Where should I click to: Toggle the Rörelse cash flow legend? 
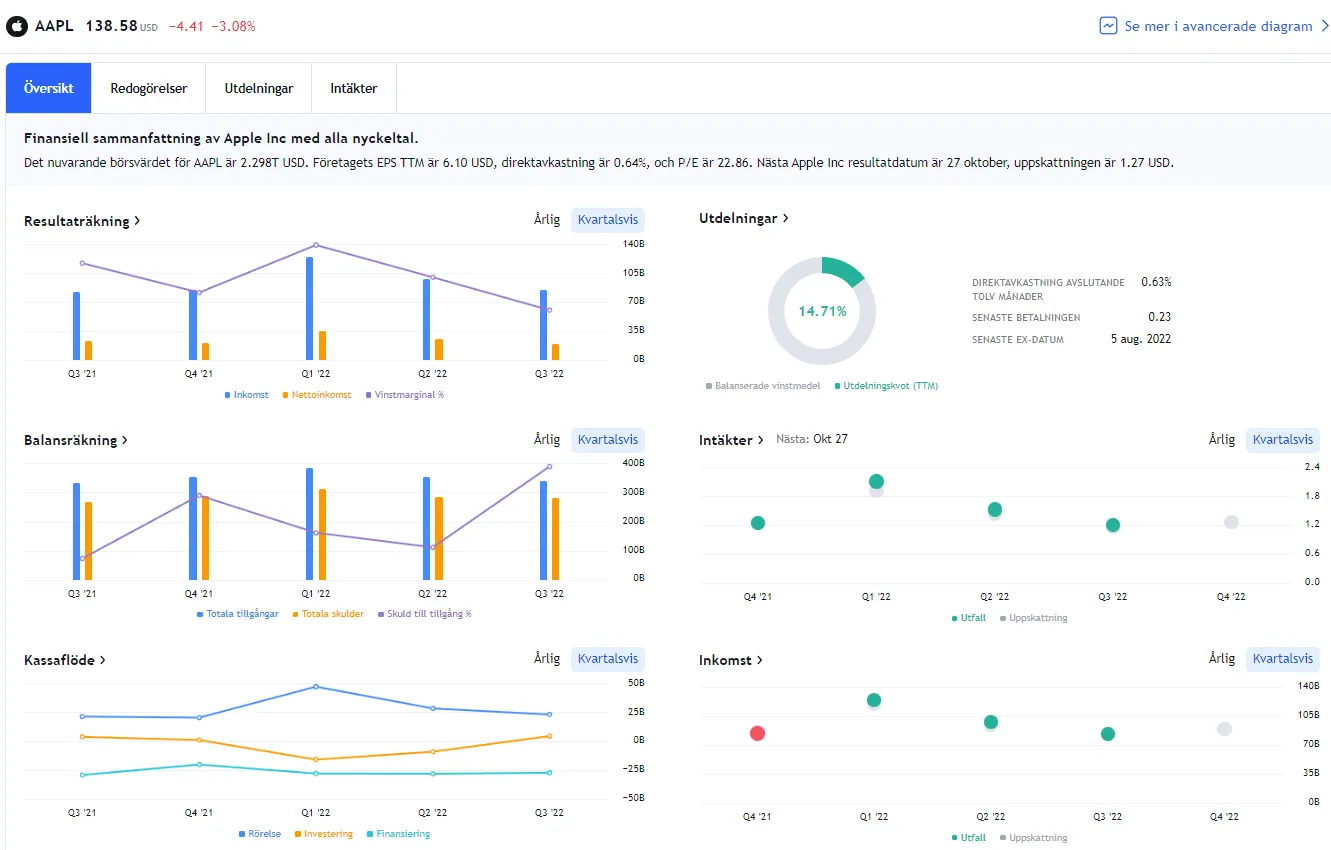tap(260, 834)
